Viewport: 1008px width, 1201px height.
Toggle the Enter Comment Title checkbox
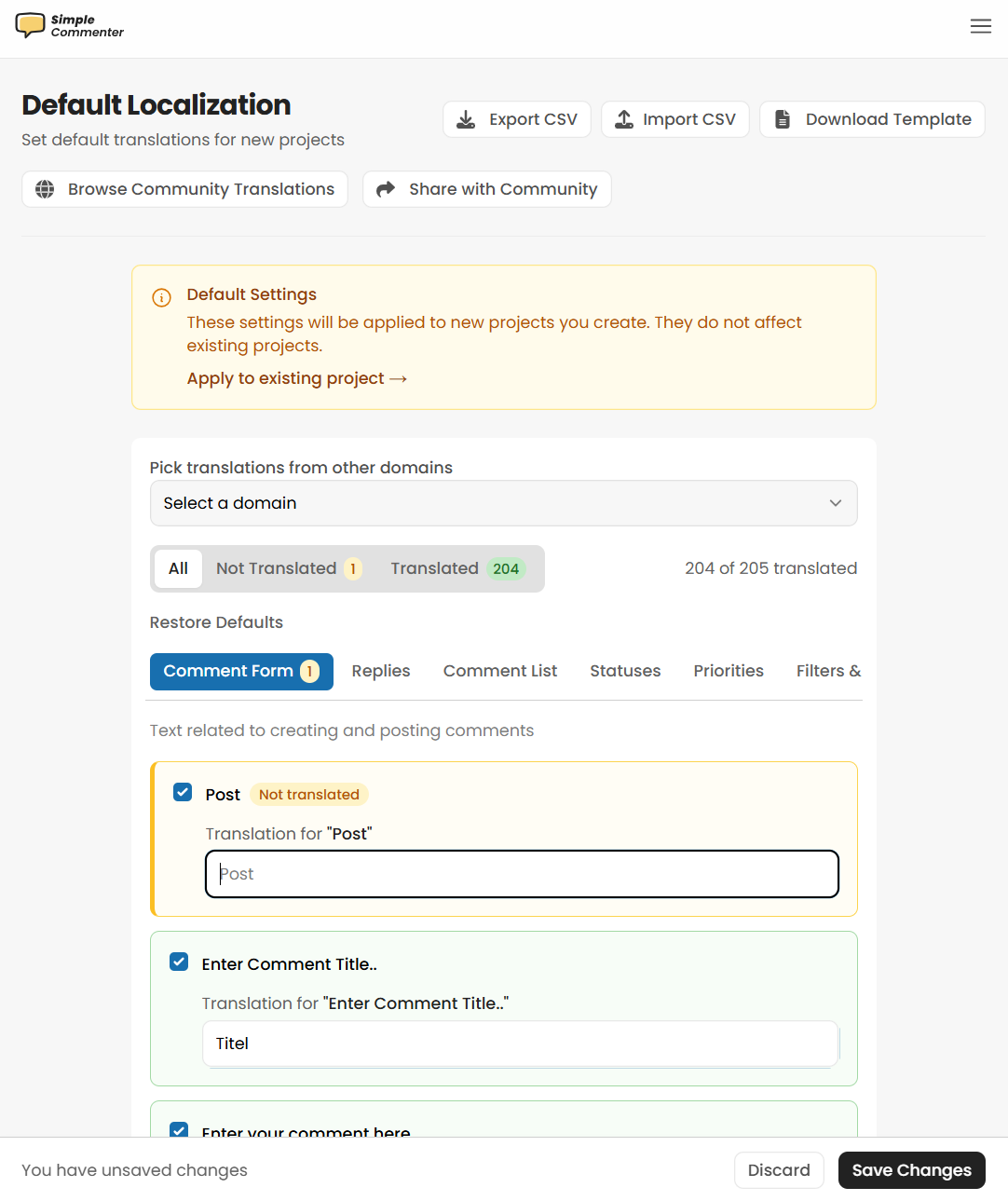tap(179, 962)
